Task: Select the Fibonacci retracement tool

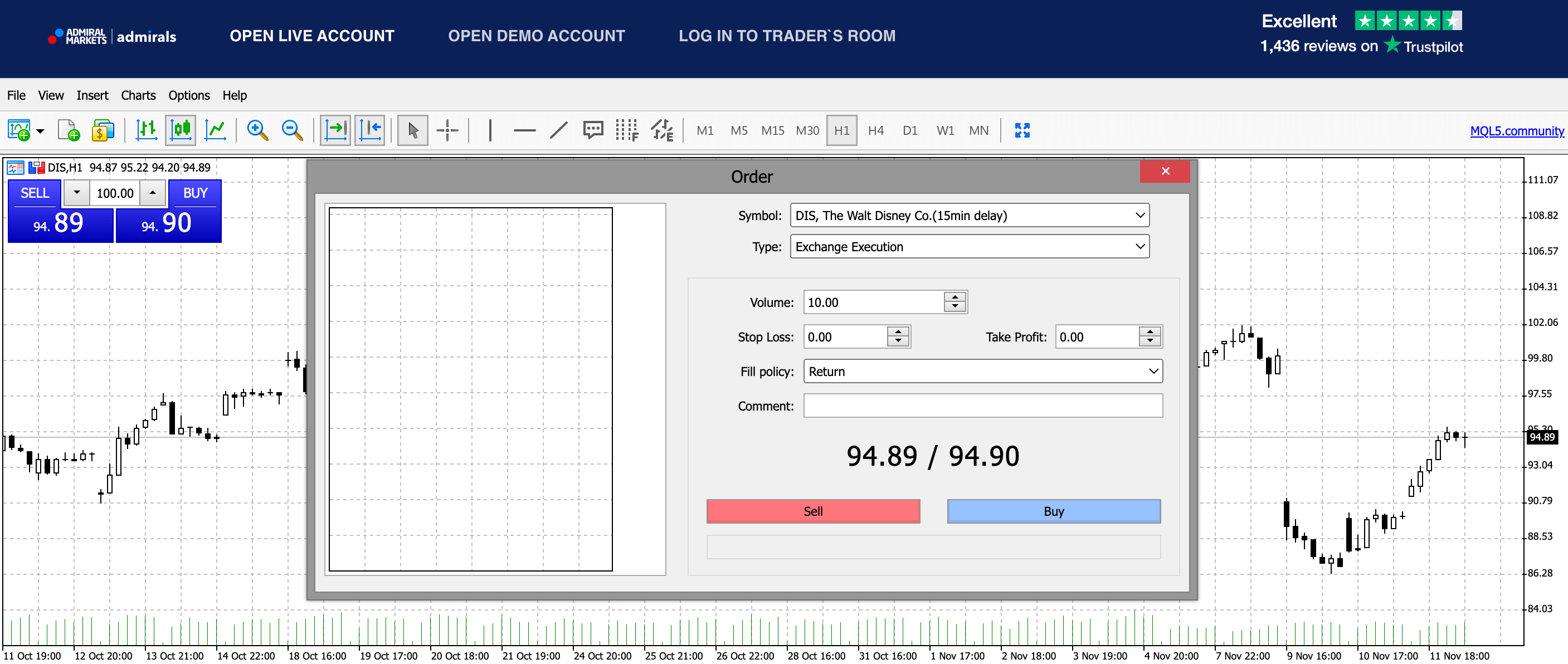Action: pos(627,130)
